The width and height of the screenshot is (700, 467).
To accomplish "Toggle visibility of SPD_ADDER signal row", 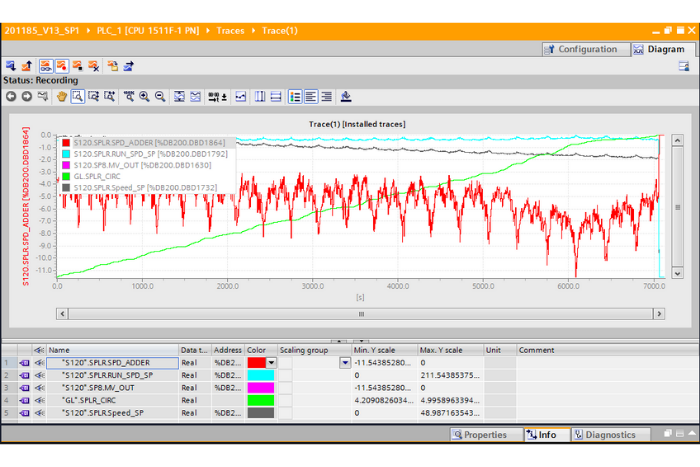I will [39, 363].
